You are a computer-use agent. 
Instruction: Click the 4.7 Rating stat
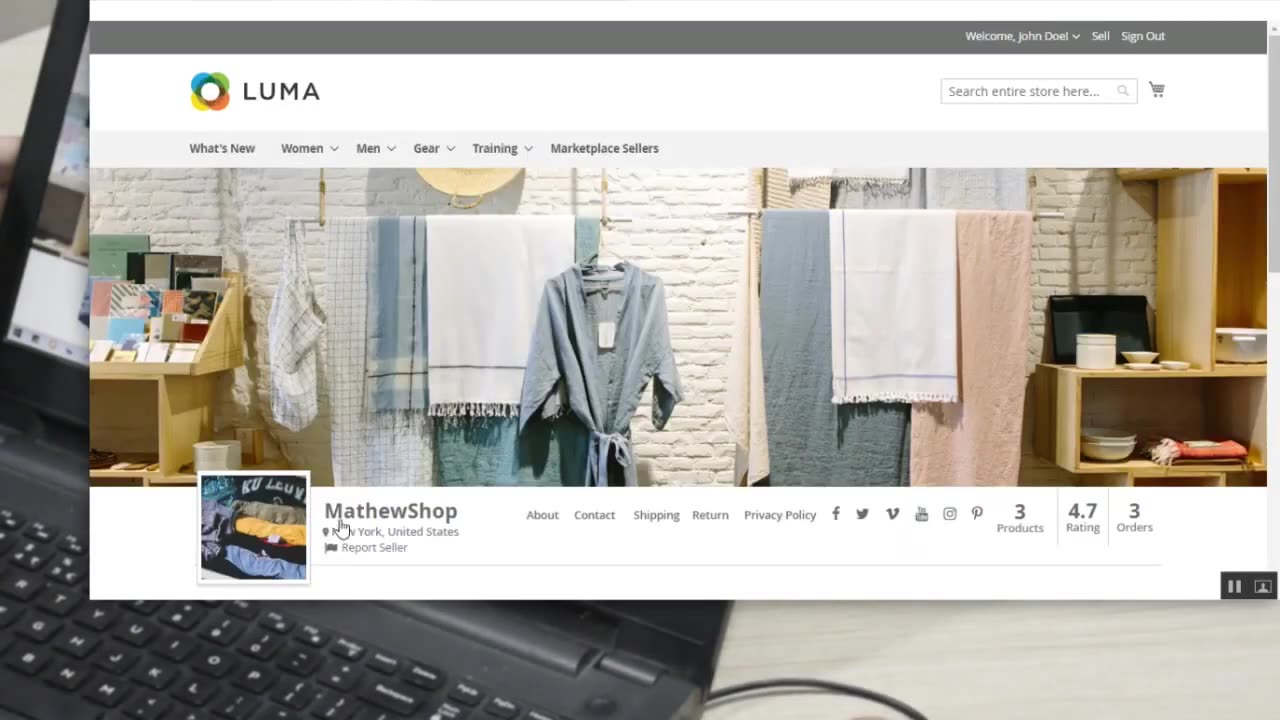point(1082,518)
